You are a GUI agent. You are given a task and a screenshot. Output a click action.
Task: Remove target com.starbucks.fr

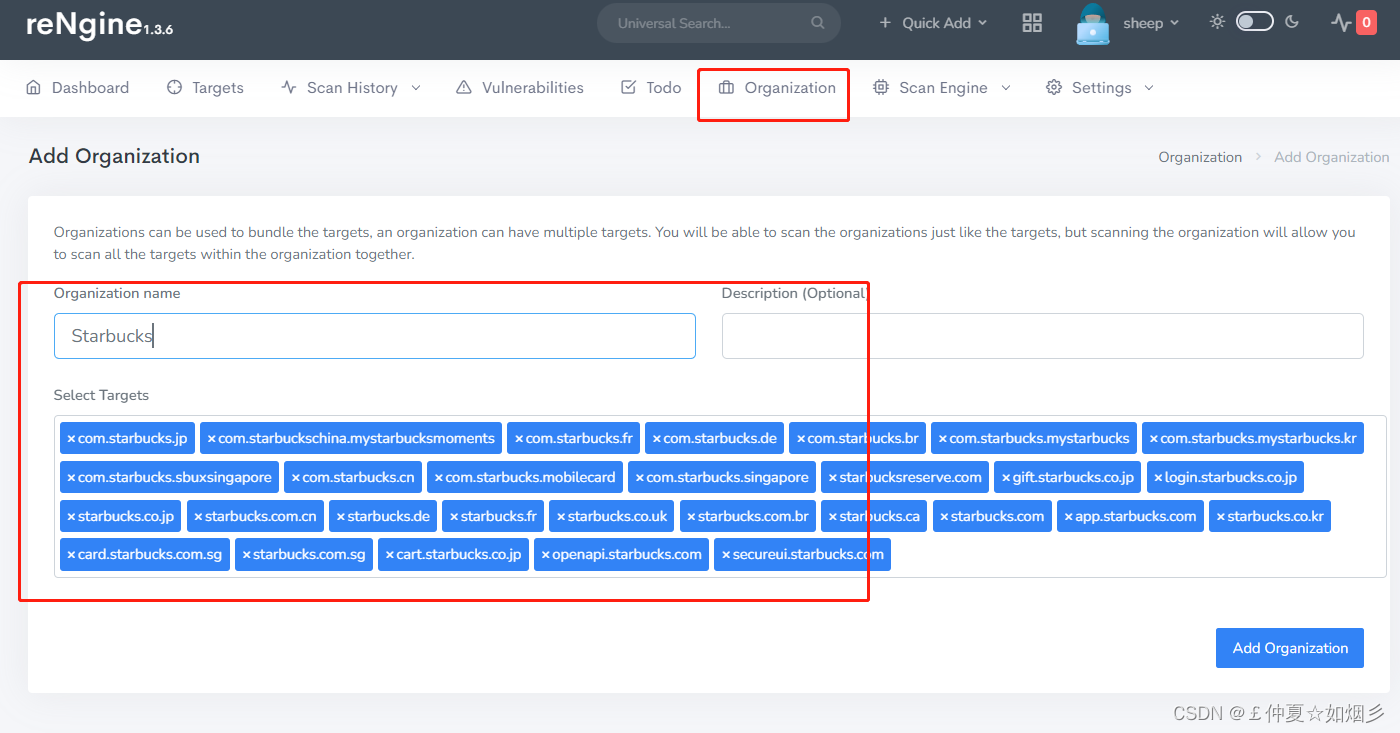[519, 438]
